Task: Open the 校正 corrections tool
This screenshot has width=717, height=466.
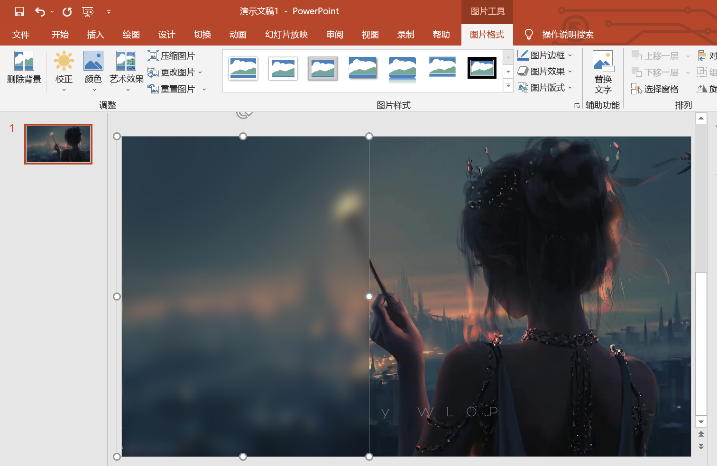Action: 64,71
